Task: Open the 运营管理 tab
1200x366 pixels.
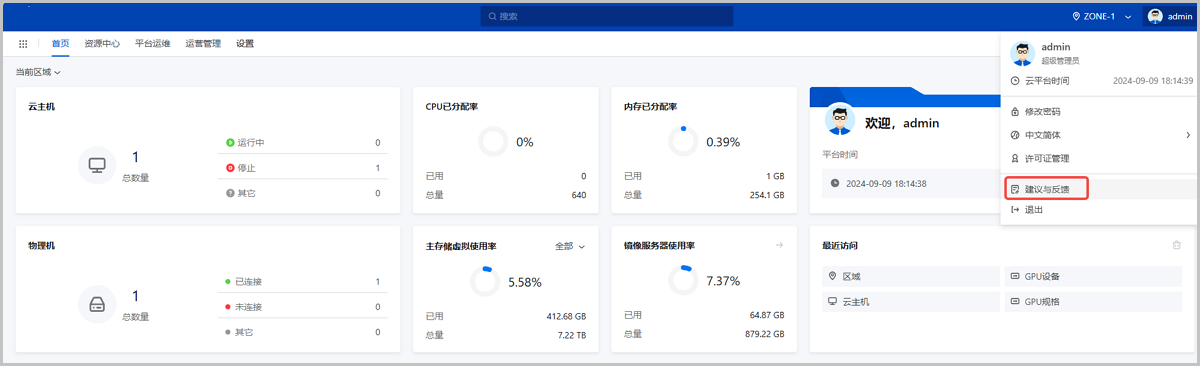Action: coord(203,44)
